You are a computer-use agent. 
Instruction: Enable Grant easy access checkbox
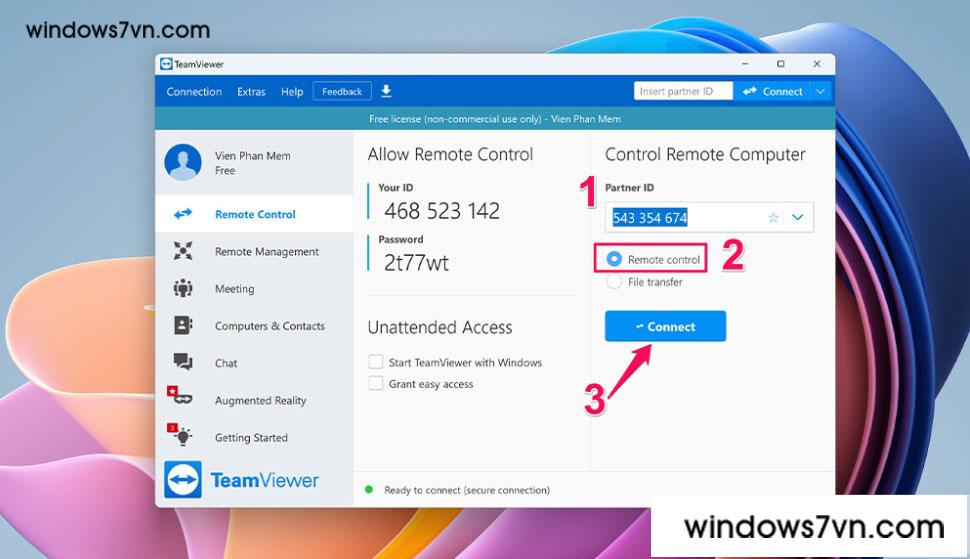pyautogui.click(x=376, y=383)
